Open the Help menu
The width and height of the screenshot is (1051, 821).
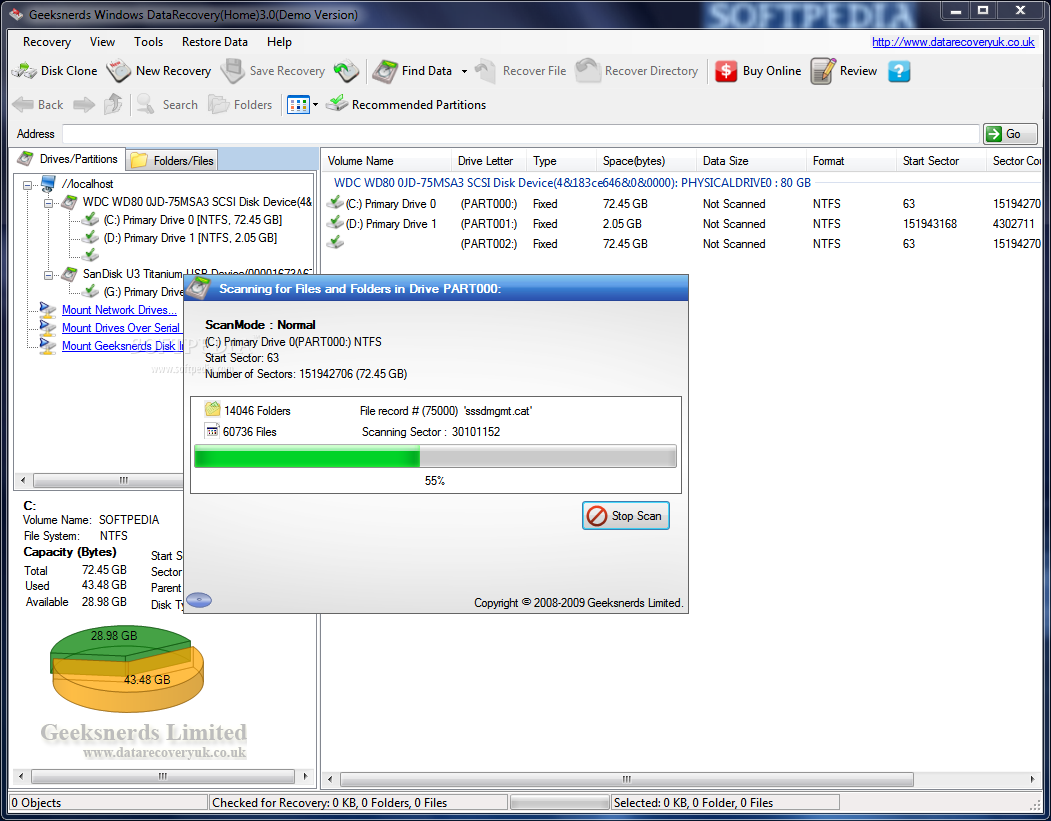[x=279, y=42]
